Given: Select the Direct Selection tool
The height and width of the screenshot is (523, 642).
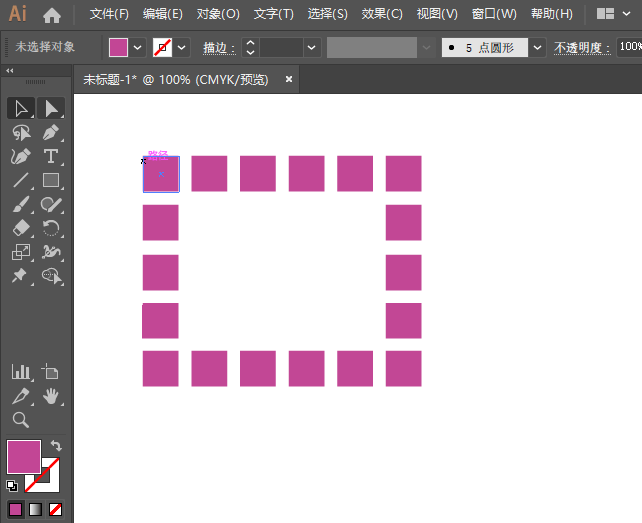Looking at the screenshot, I should [x=51, y=108].
